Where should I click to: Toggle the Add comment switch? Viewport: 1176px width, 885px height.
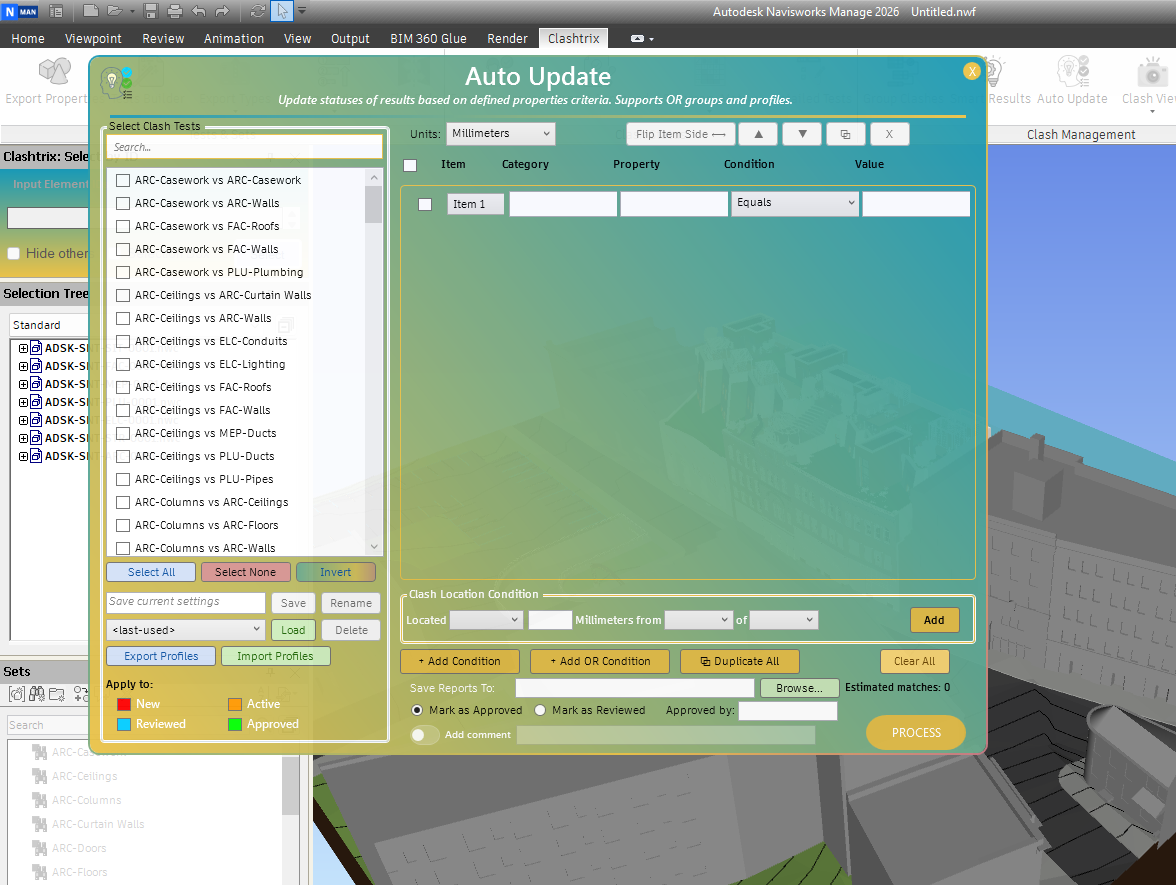click(425, 735)
